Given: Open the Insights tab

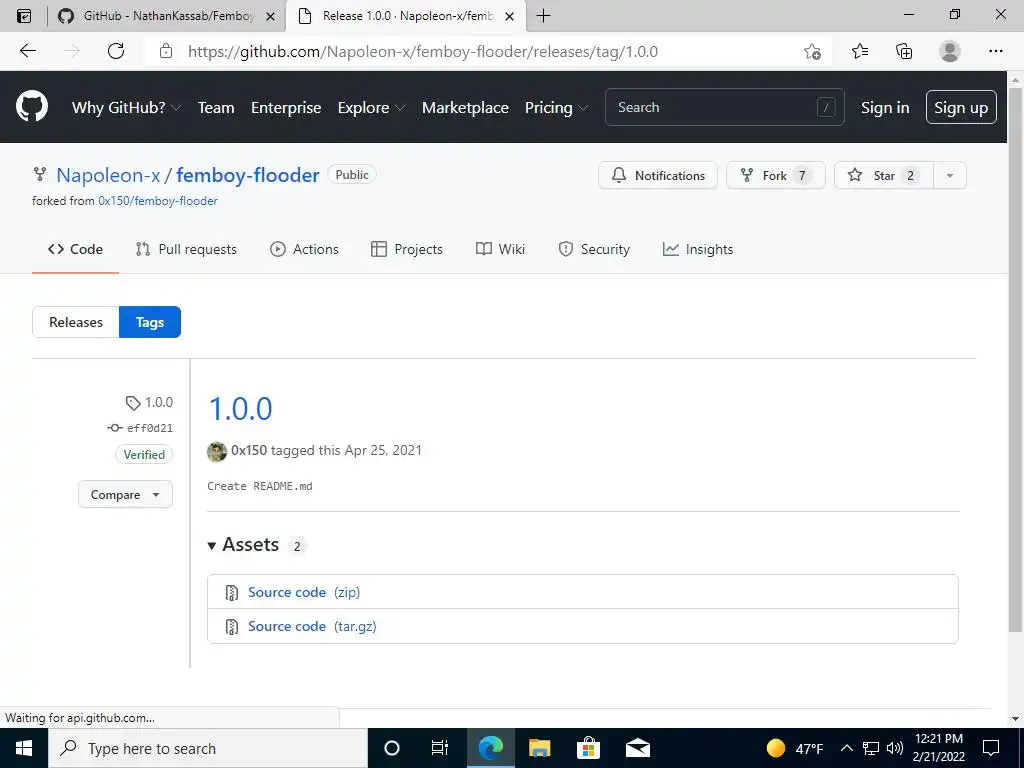Looking at the screenshot, I should pyautogui.click(x=697, y=249).
